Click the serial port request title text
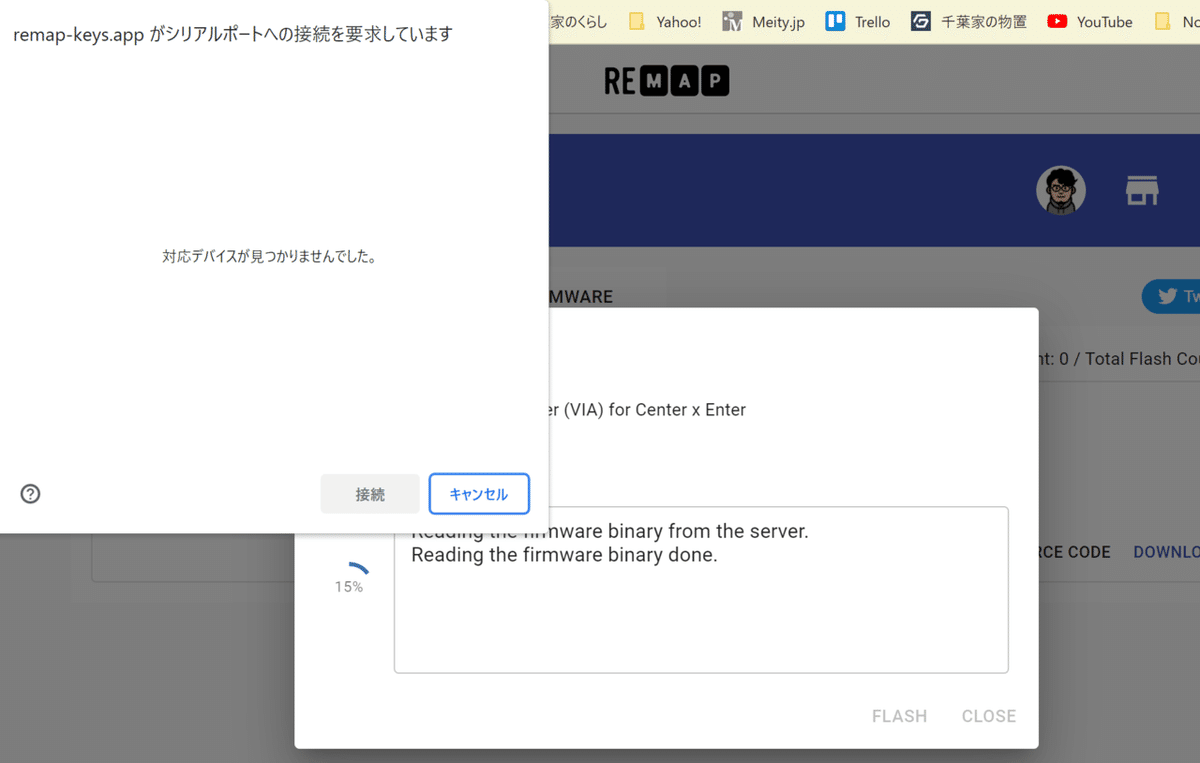The image size is (1200, 763). tap(233, 34)
